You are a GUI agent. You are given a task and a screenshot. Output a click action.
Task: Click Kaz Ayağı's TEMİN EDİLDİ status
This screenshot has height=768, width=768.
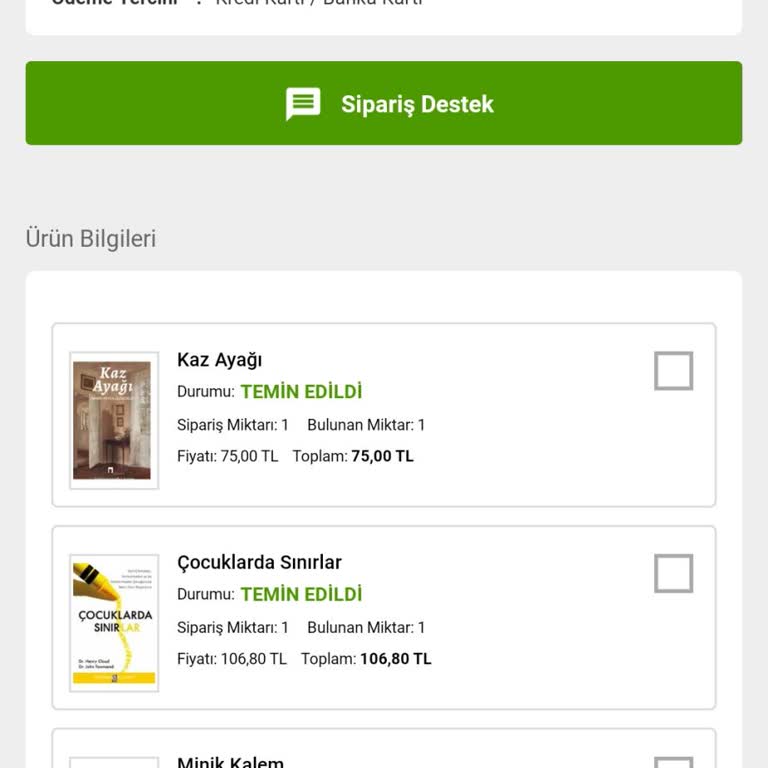[301, 392]
